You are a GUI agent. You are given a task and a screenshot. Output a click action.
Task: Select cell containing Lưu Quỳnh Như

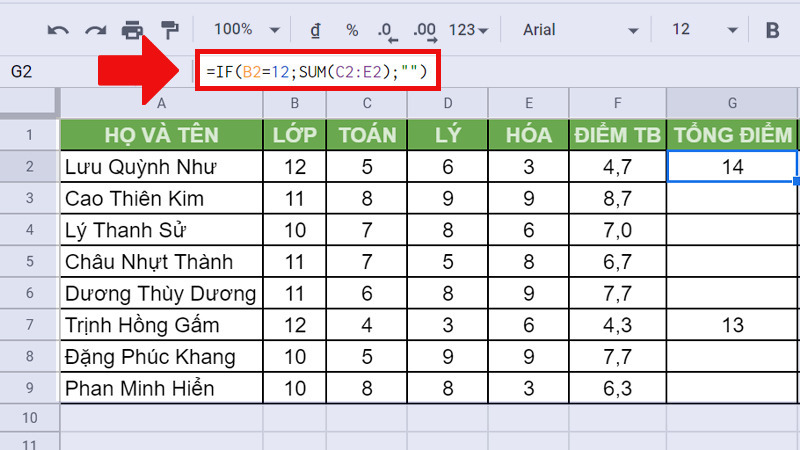pyautogui.click(x=160, y=166)
